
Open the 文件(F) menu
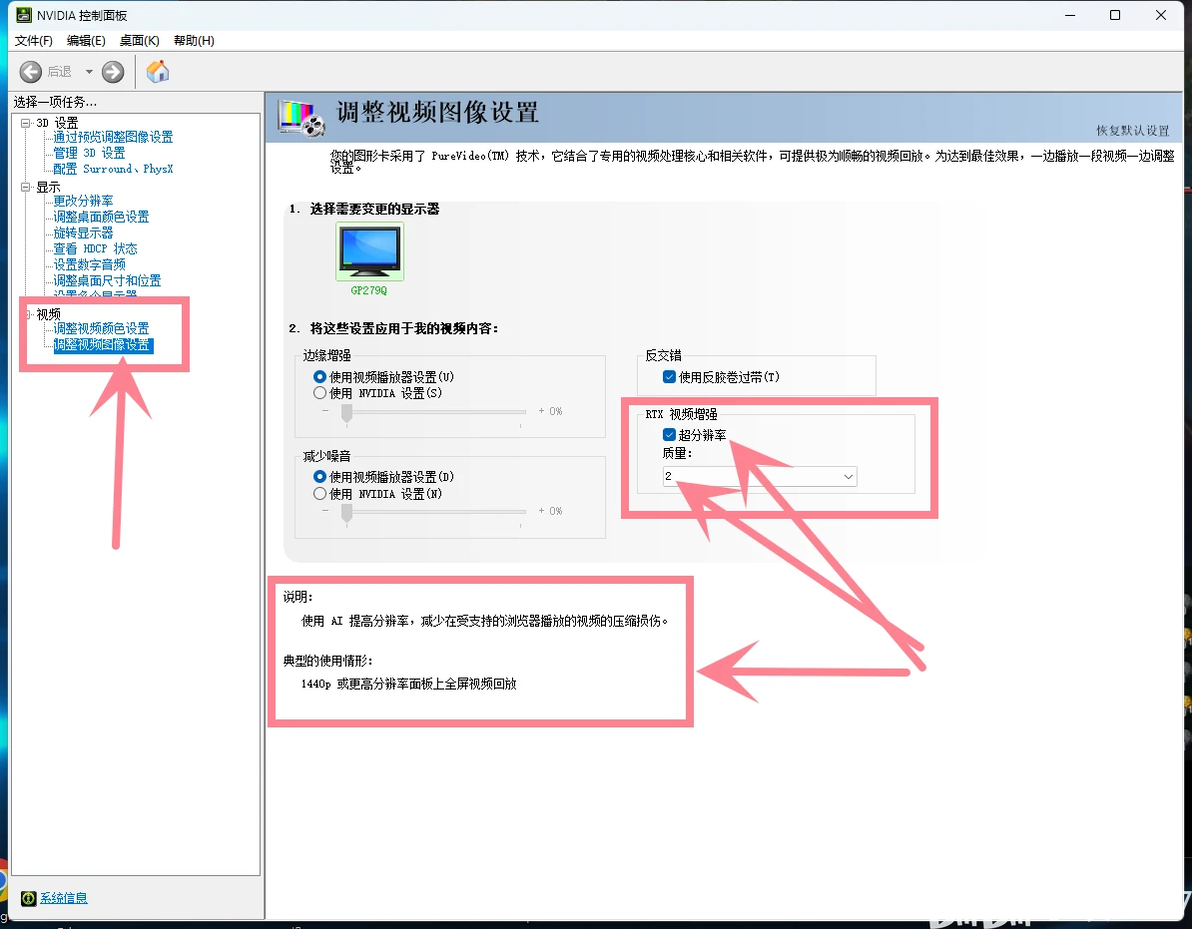pos(33,41)
